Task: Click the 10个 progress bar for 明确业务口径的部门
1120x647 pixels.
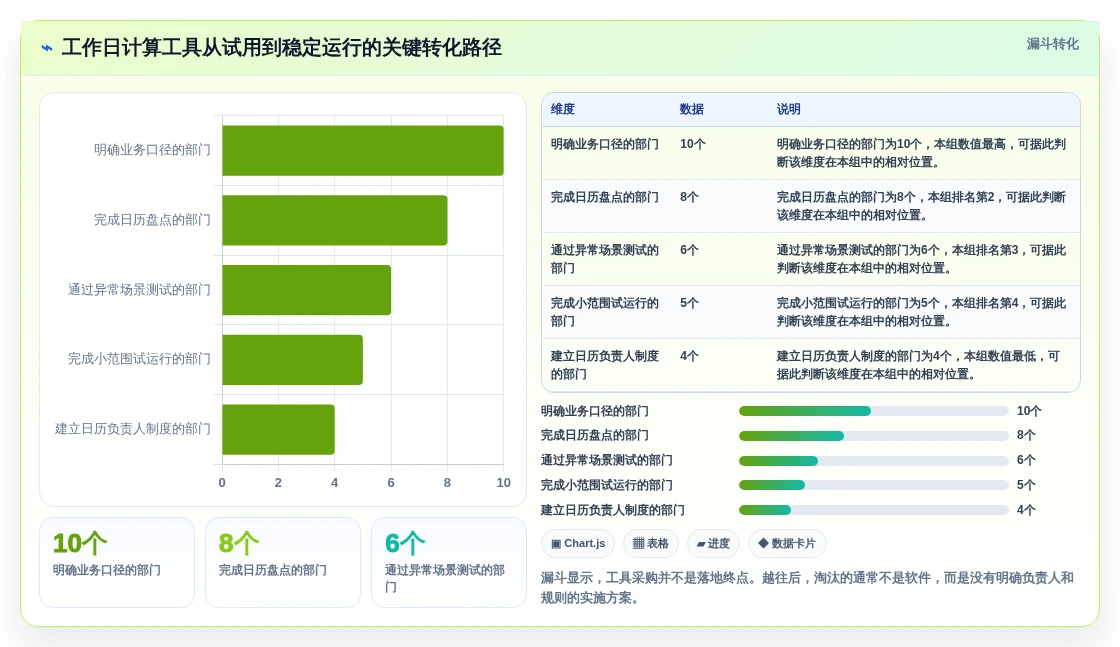Action: [x=874, y=411]
